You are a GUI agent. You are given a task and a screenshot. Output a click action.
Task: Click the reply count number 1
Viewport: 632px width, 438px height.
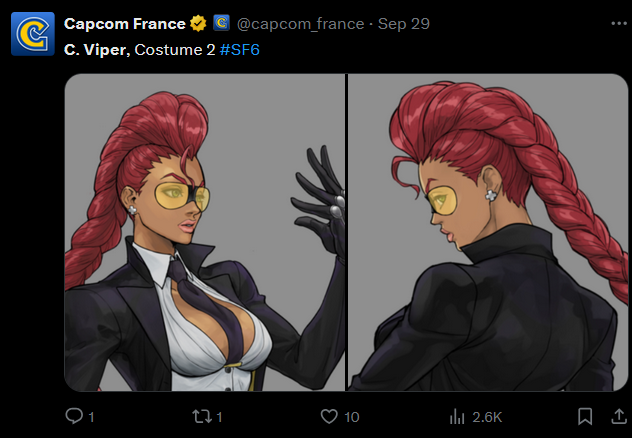tap(91, 417)
